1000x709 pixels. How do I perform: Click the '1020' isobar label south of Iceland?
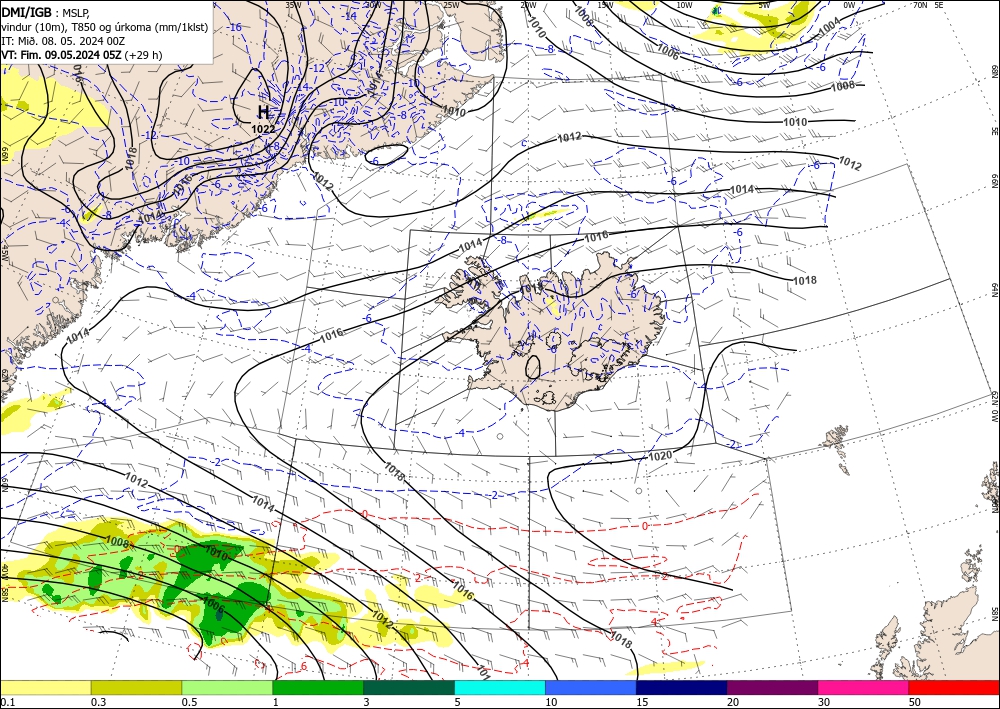point(660,457)
